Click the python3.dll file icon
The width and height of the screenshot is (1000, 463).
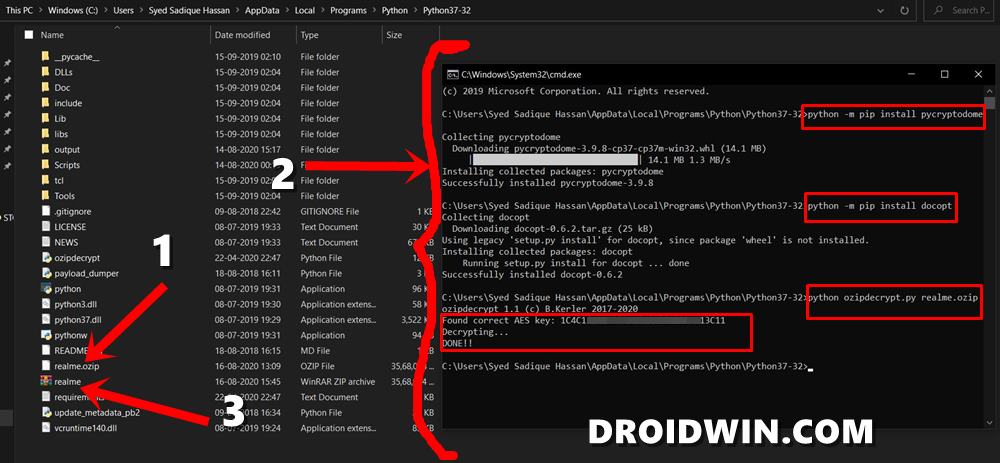click(x=45, y=304)
